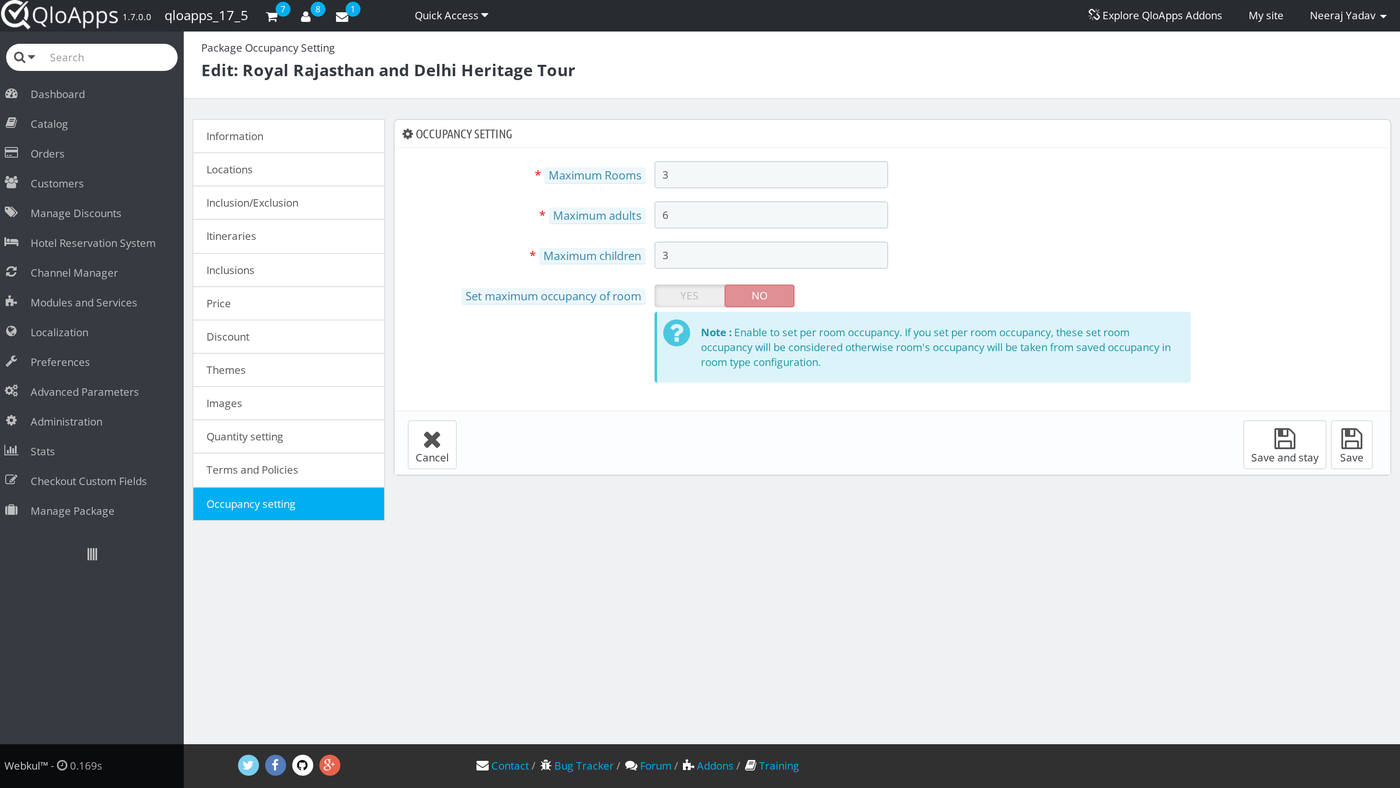The height and width of the screenshot is (788, 1400).
Task: Open the Images tab
Action: point(289,403)
